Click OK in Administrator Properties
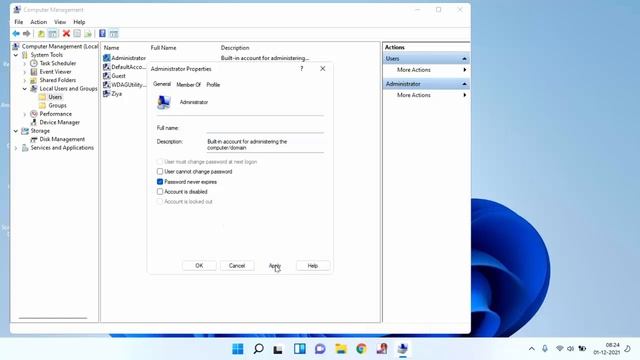This screenshot has height=360, width=640. [x=199, y=266]
